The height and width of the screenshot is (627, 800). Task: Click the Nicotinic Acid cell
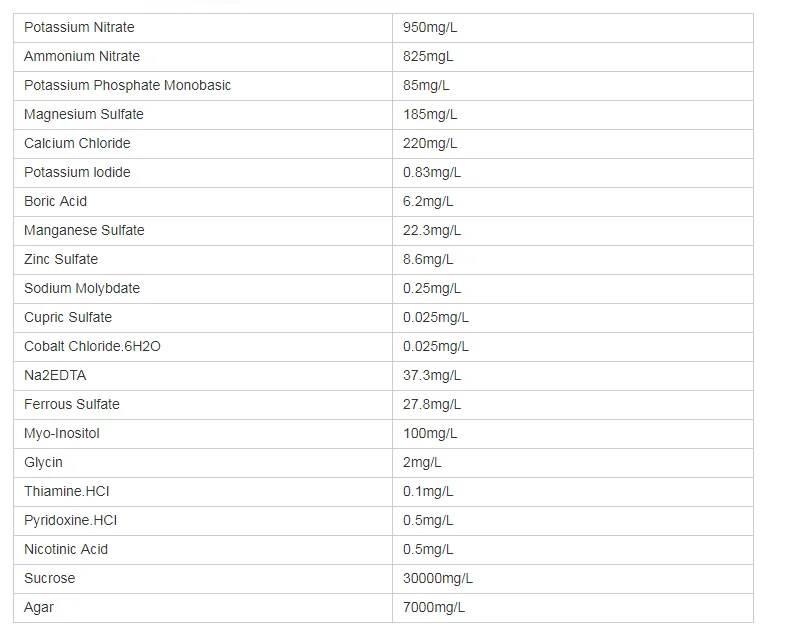pyautogui.click(x=66, y=549)
